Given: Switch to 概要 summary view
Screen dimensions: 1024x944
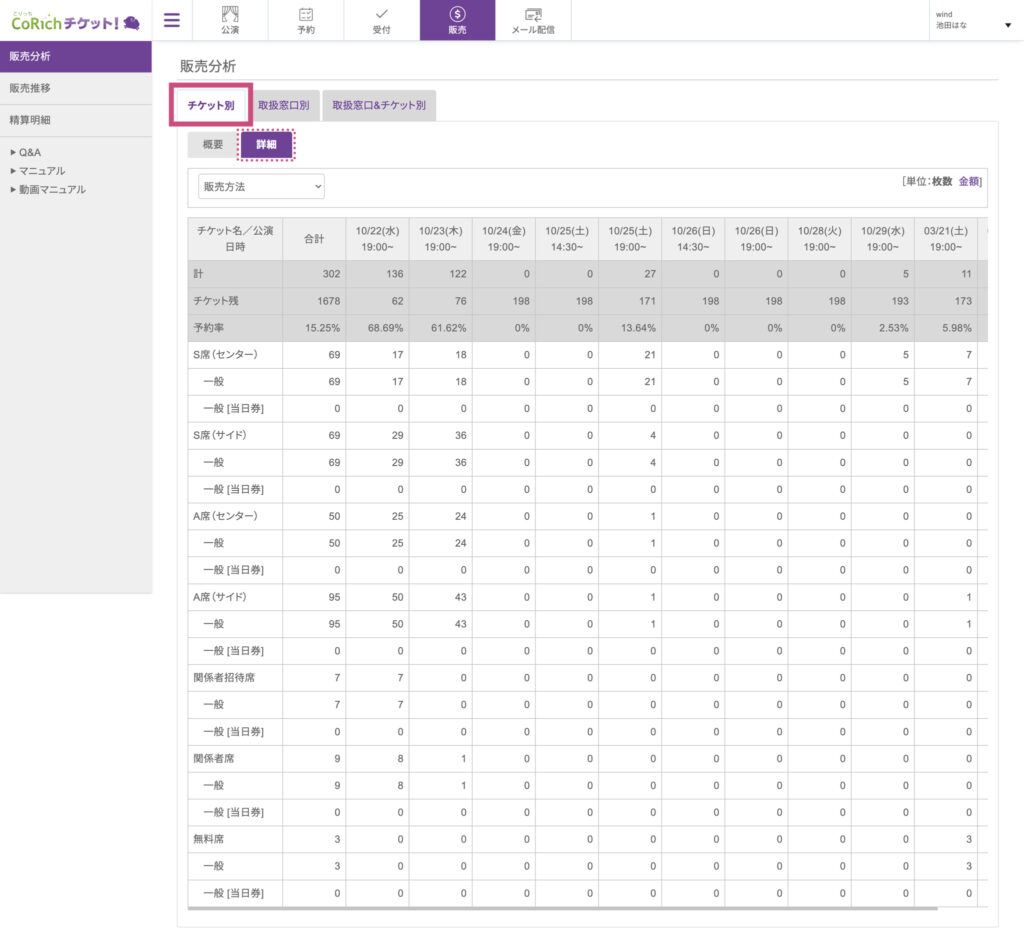Looking at the screenshot, I should click(x=213, y=145).
